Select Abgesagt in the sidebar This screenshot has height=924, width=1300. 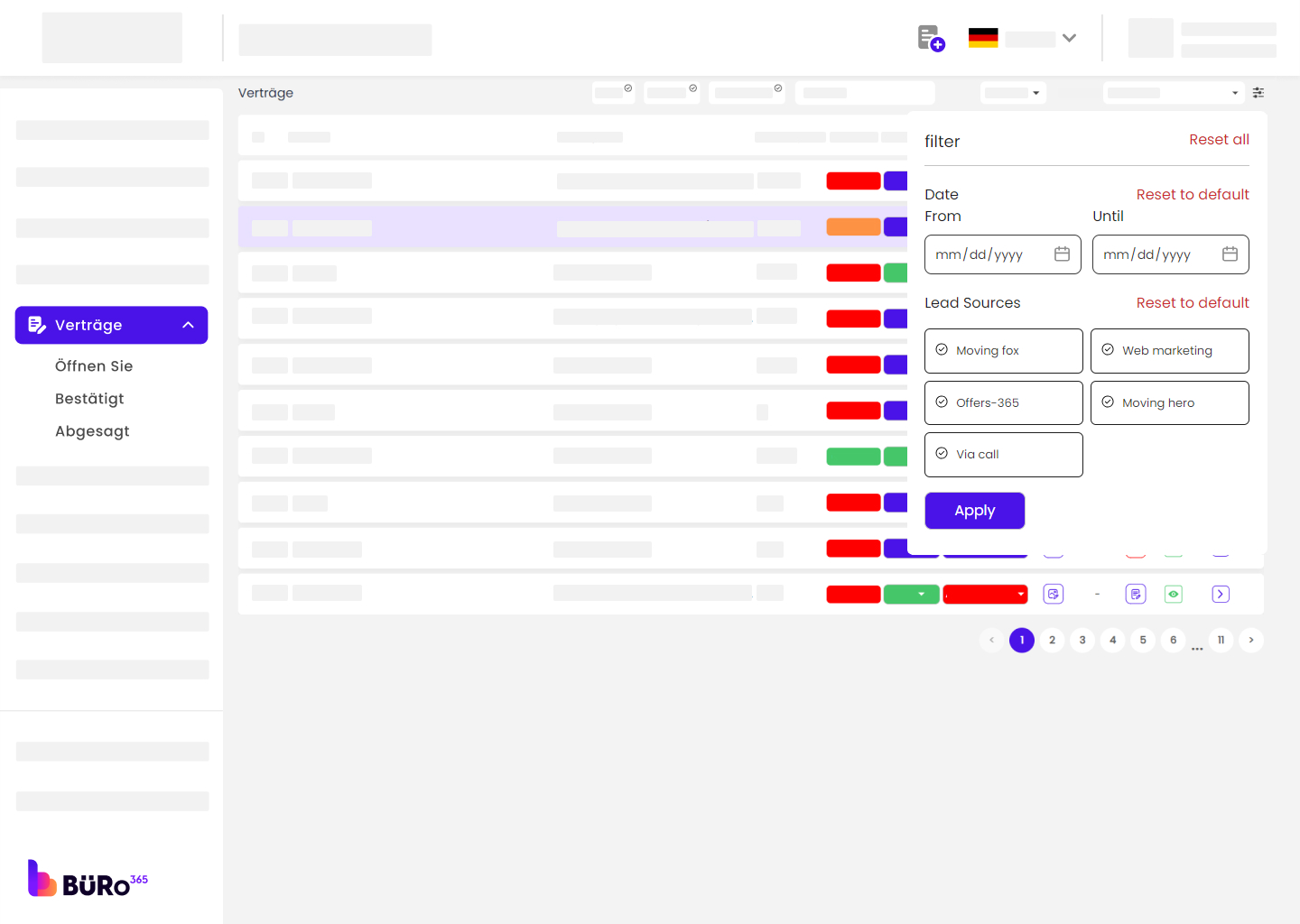[x=92, y=431]
